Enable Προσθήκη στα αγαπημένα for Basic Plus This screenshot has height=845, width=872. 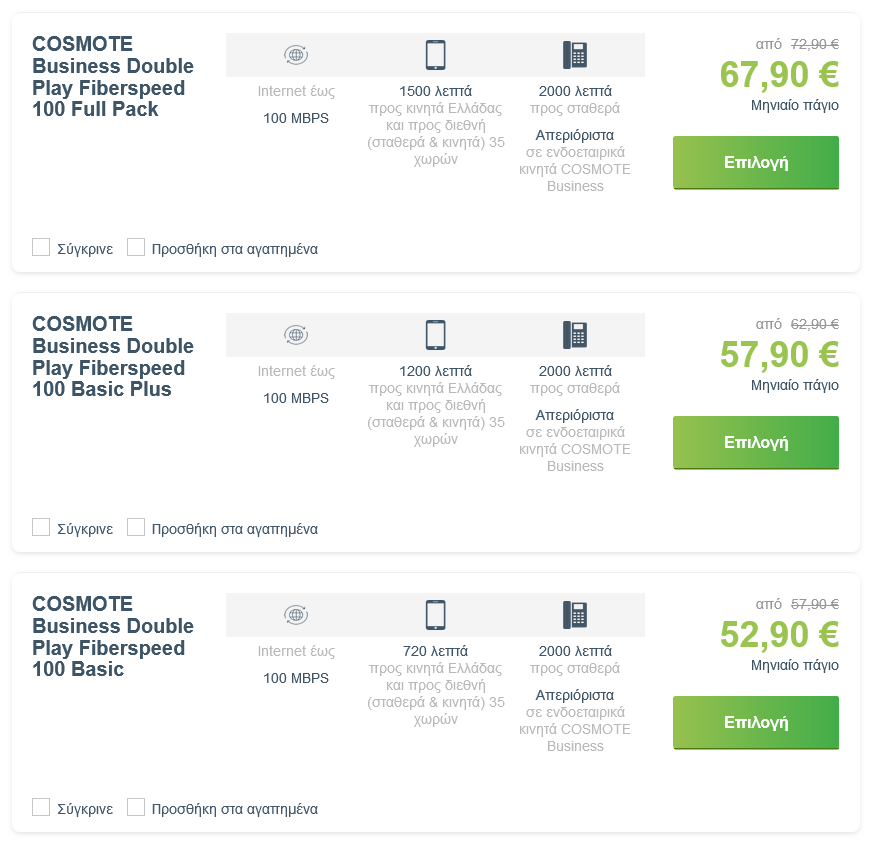click(x=136, y=528)
